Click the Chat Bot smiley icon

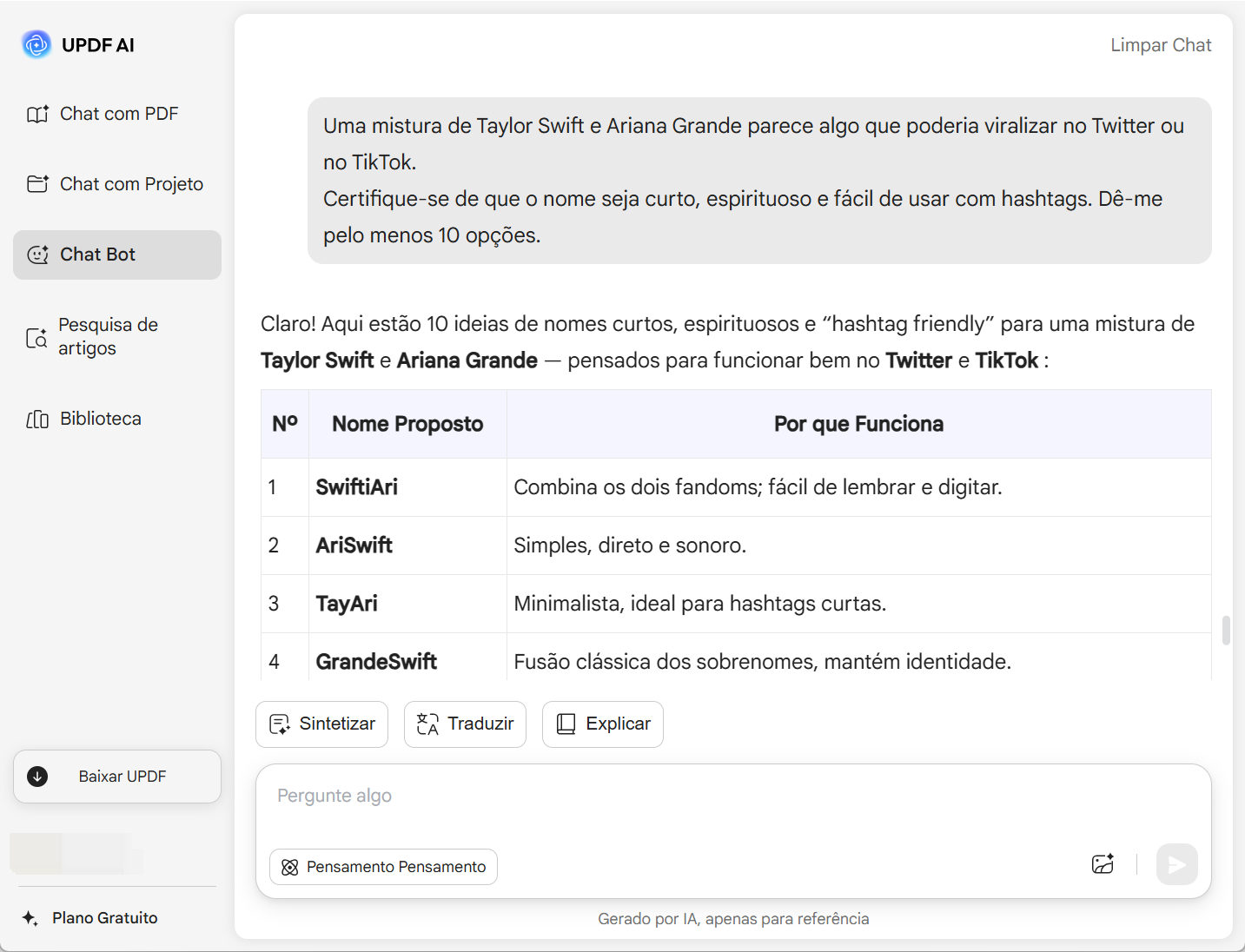(37, 255)
